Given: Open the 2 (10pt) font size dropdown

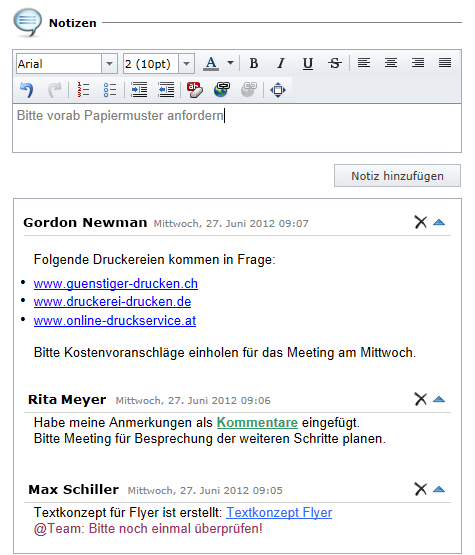Looking at the screenshot, I should point(187,64).
